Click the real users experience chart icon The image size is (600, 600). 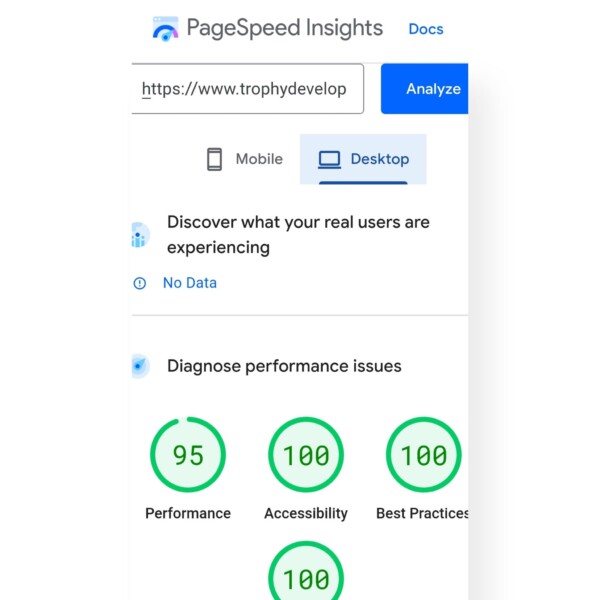(140, 235)
